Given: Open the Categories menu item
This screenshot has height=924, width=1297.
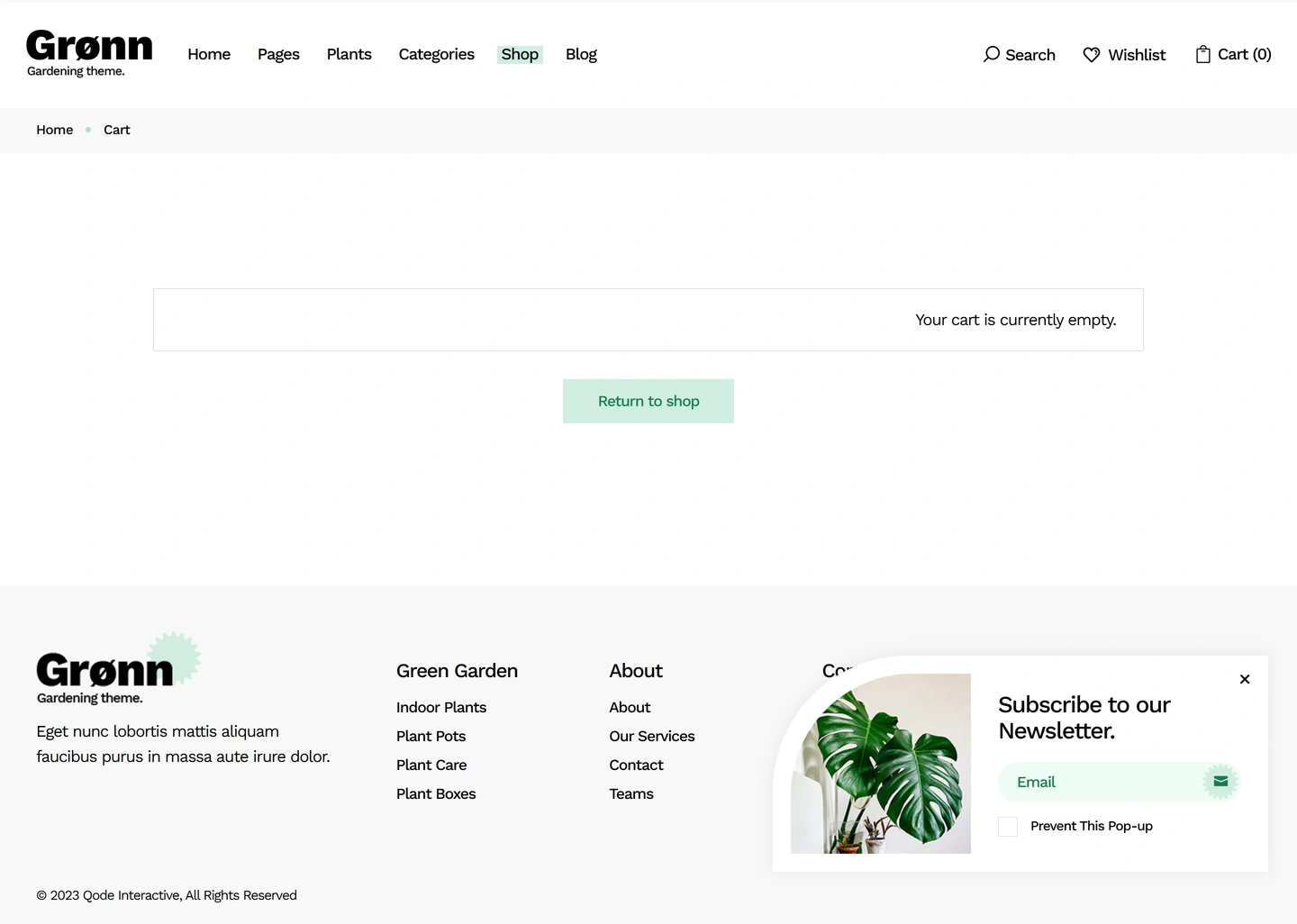Looking at the screenshot, I should pyautogui.click(x=437, y=54).
